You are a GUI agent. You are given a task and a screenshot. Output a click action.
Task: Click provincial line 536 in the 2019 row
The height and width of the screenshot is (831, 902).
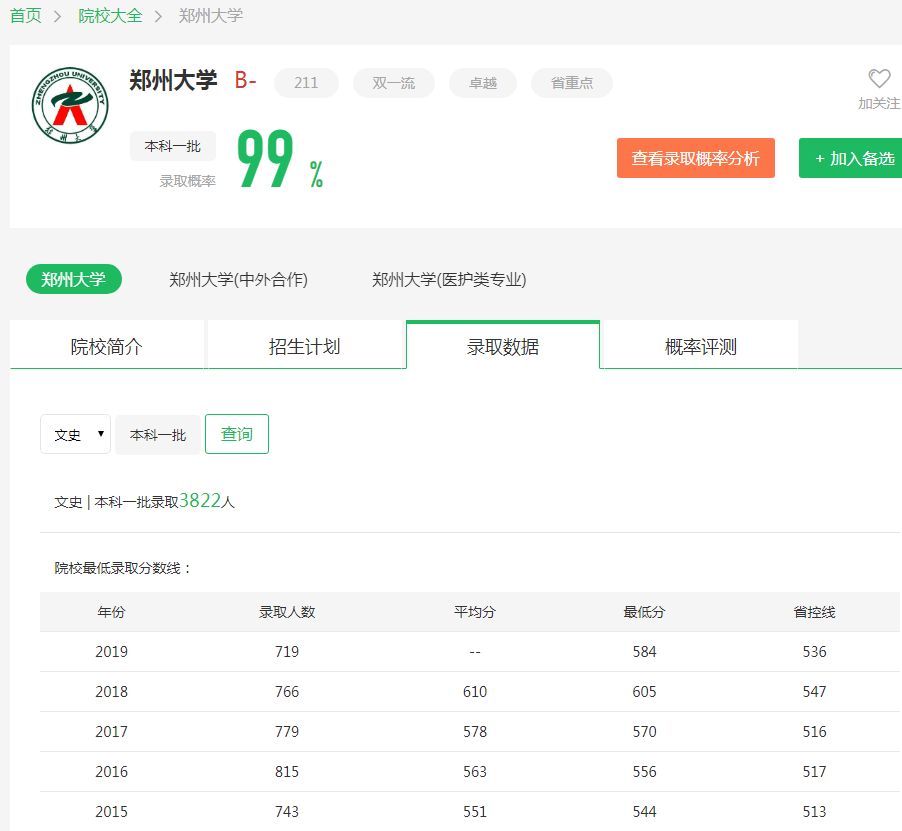pos(815,652)
